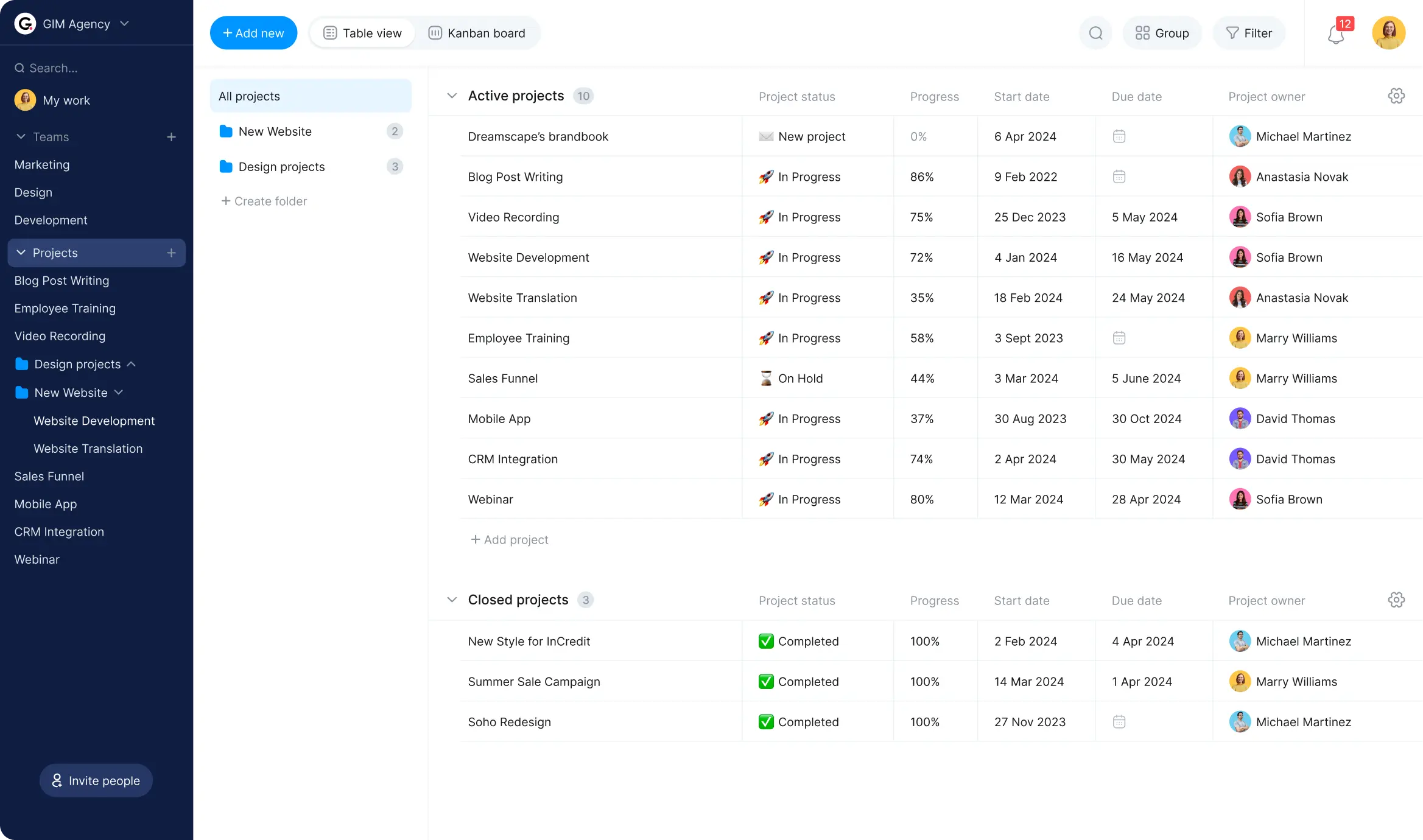Select All projects in the project list
Screen dimensions: 1423x840
[x=250, y=96]
